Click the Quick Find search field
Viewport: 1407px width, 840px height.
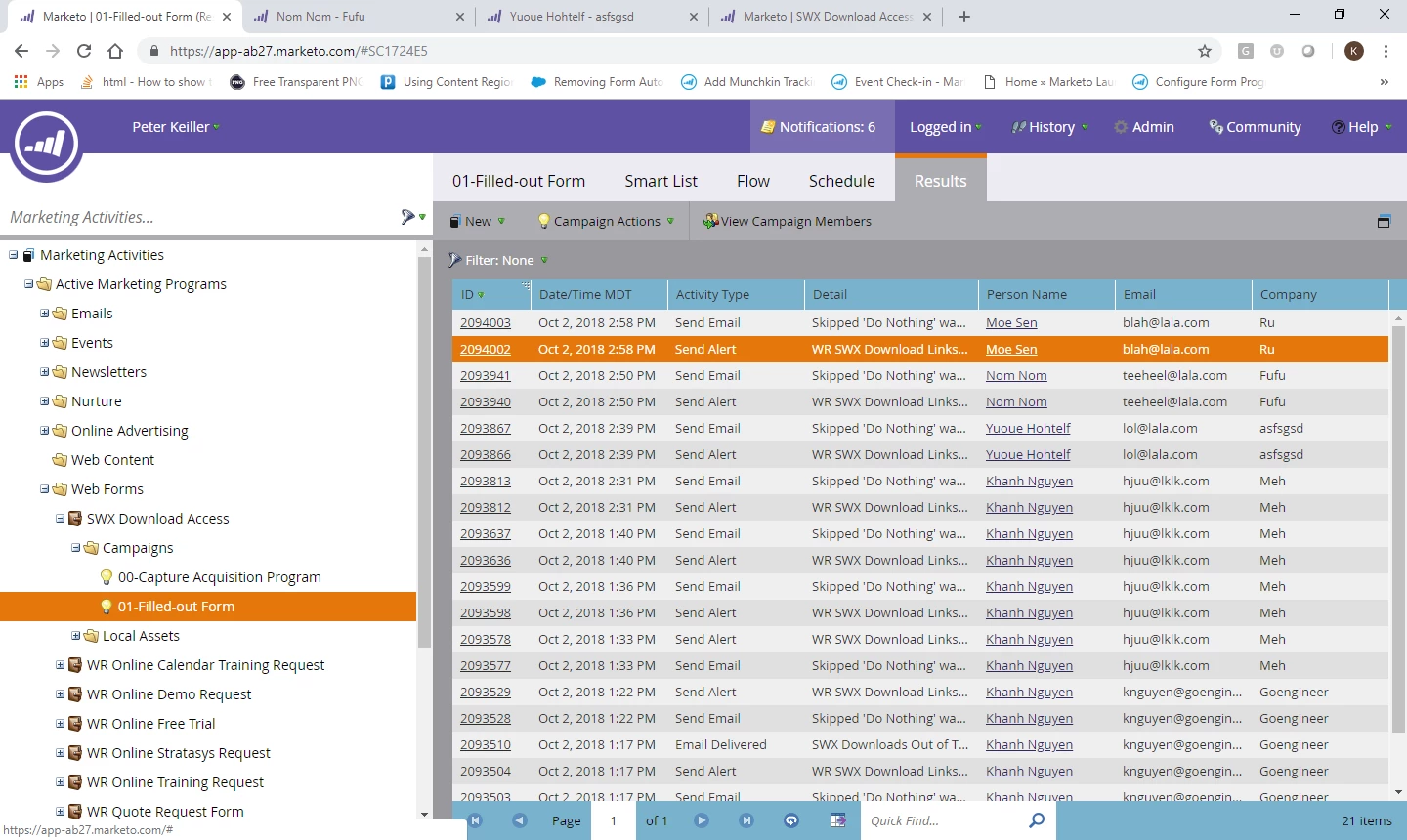943,820
